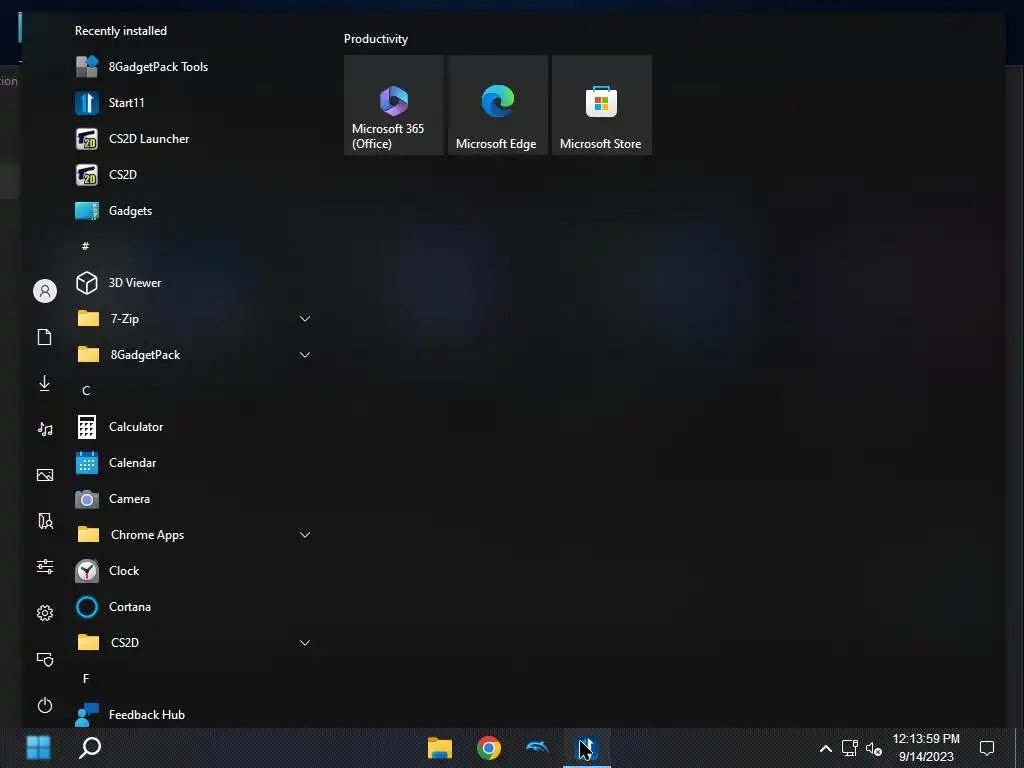Open the Calendar app

click(193, 462)
